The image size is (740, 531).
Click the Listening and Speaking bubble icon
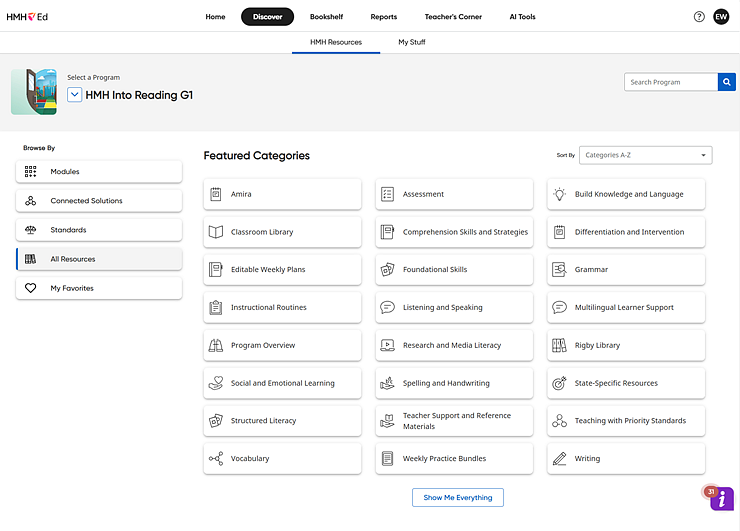point(387,307)
